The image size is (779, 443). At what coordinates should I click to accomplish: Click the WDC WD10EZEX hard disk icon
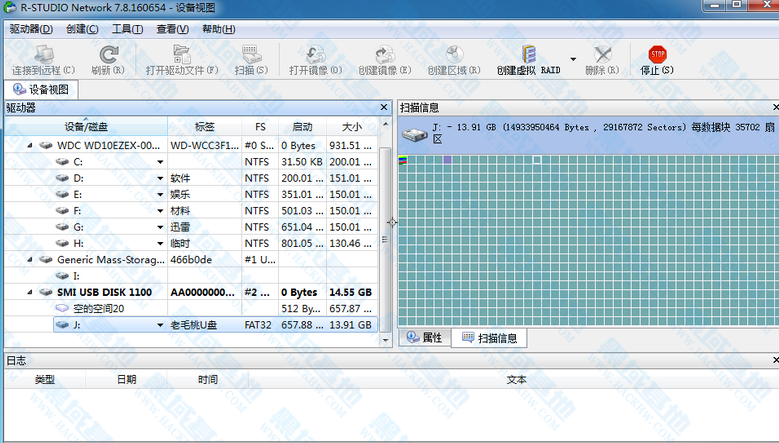click(x=46, y=145)
